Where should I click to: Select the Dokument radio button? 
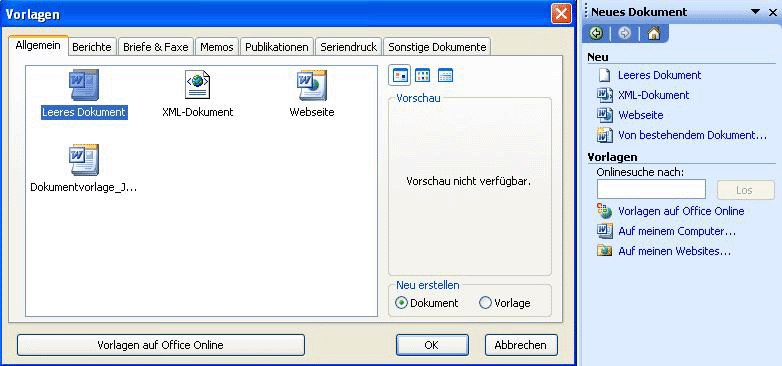(x=401, y=303)
